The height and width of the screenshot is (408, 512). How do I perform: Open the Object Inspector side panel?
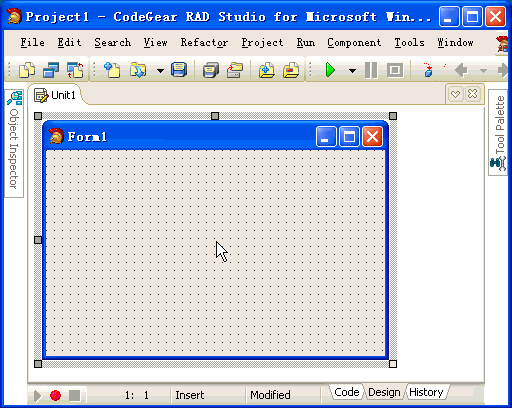coord(14,144)
